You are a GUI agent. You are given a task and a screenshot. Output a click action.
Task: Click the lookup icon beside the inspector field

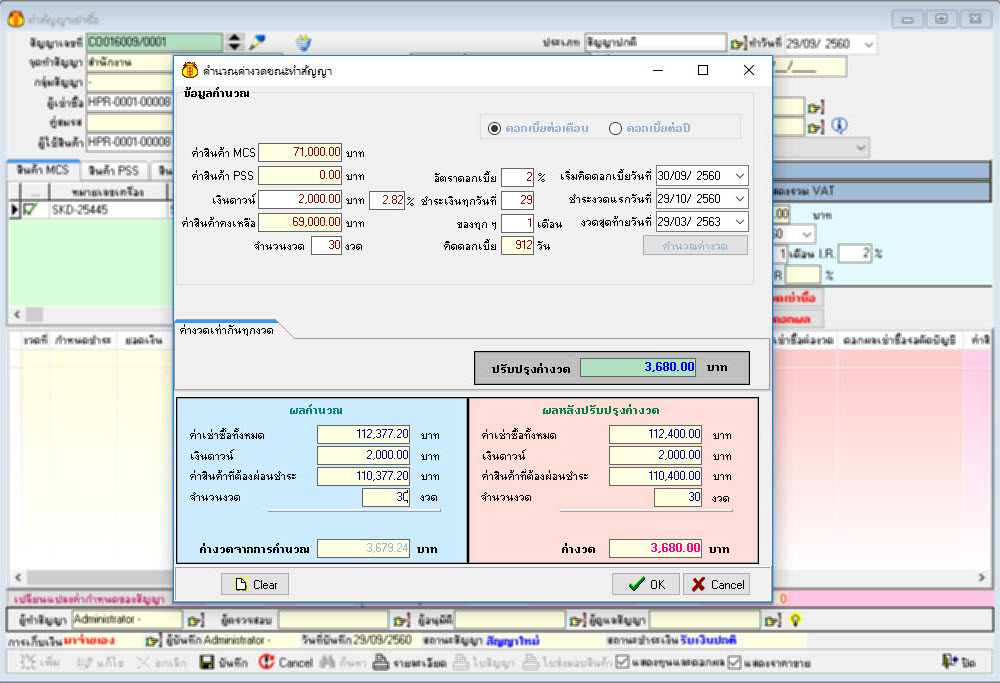(402, 620)
